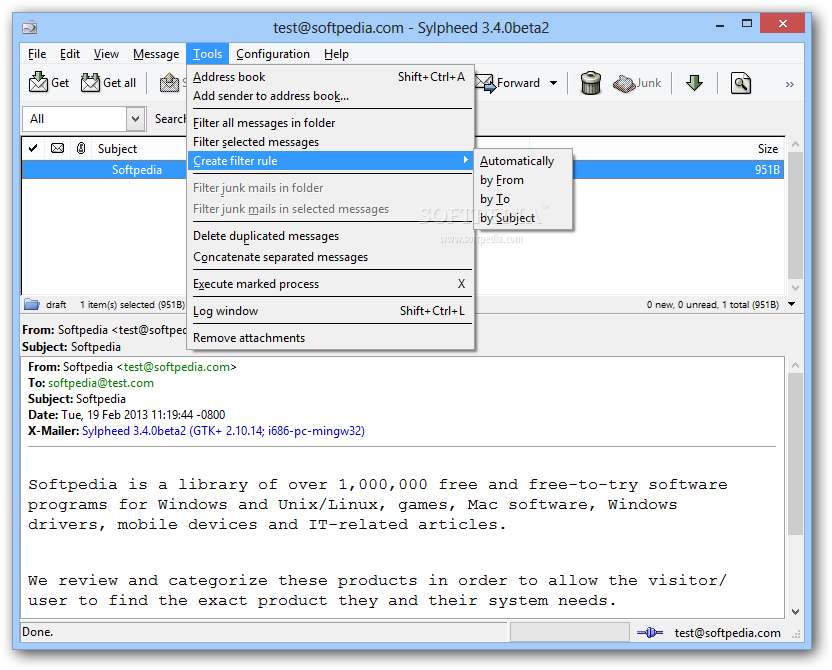Open the View menu
832x670 pixels.
[x=106, y=54]
